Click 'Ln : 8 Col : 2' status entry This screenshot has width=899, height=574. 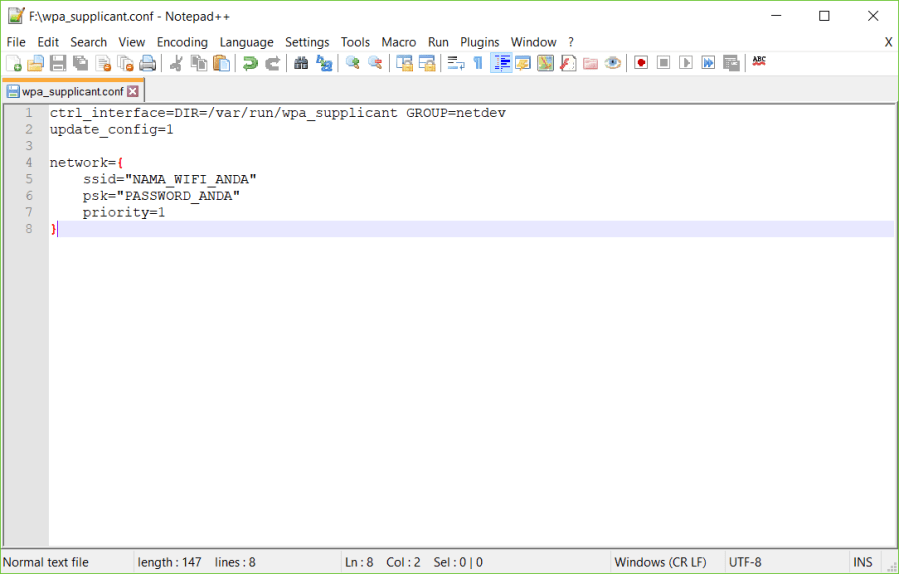tap(383, 562)
